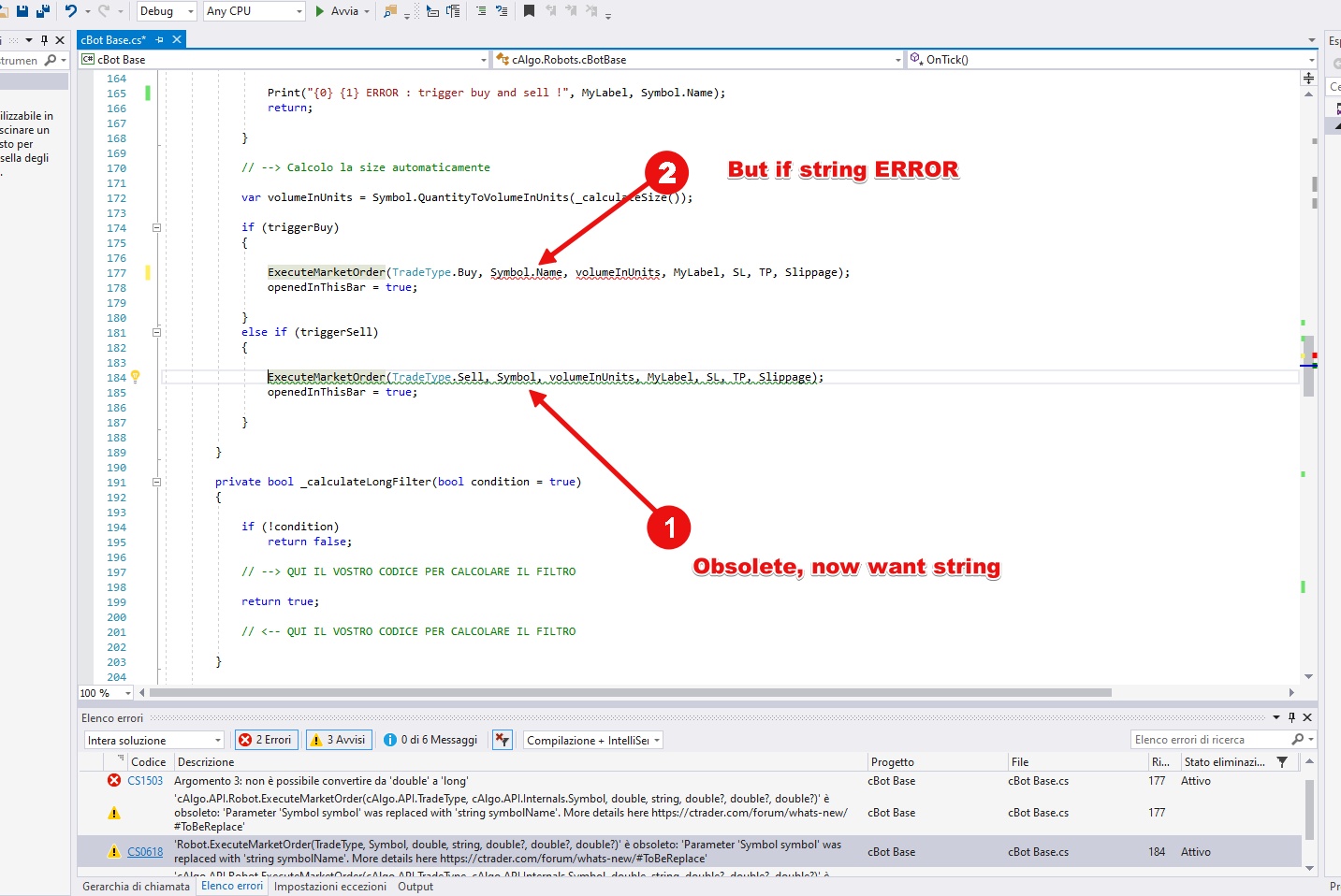Screen dimensions: 1341x896
Task: Open the Intera soluzione scope dropdown
Action: 154,740
